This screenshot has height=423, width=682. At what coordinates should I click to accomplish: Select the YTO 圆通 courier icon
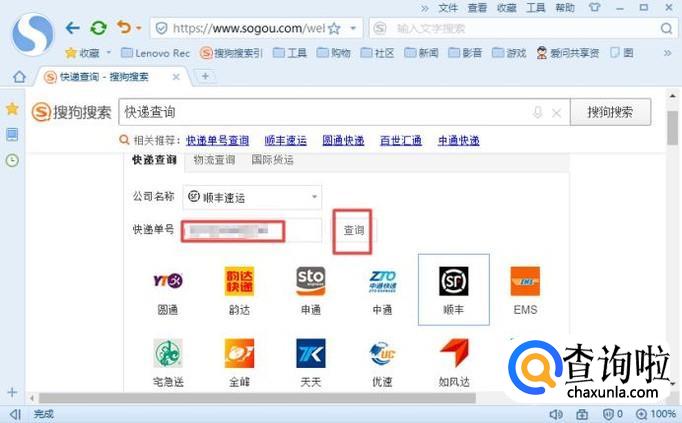[x=167, y=282]
